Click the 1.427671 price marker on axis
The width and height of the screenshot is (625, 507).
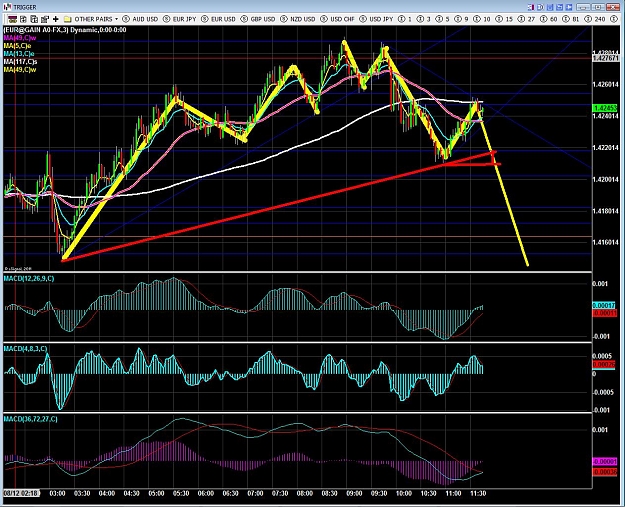(x=605, y=58)
